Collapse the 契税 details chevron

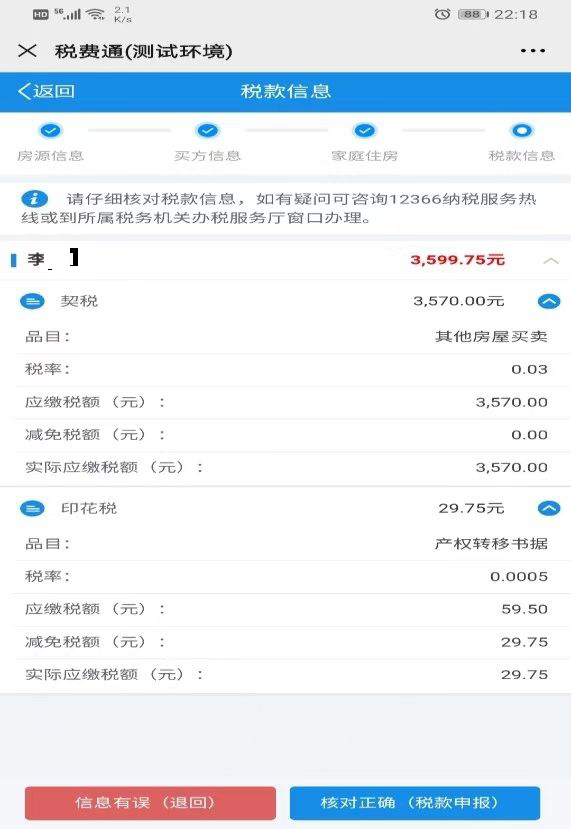pyautogui.click(x=549, y=301)
